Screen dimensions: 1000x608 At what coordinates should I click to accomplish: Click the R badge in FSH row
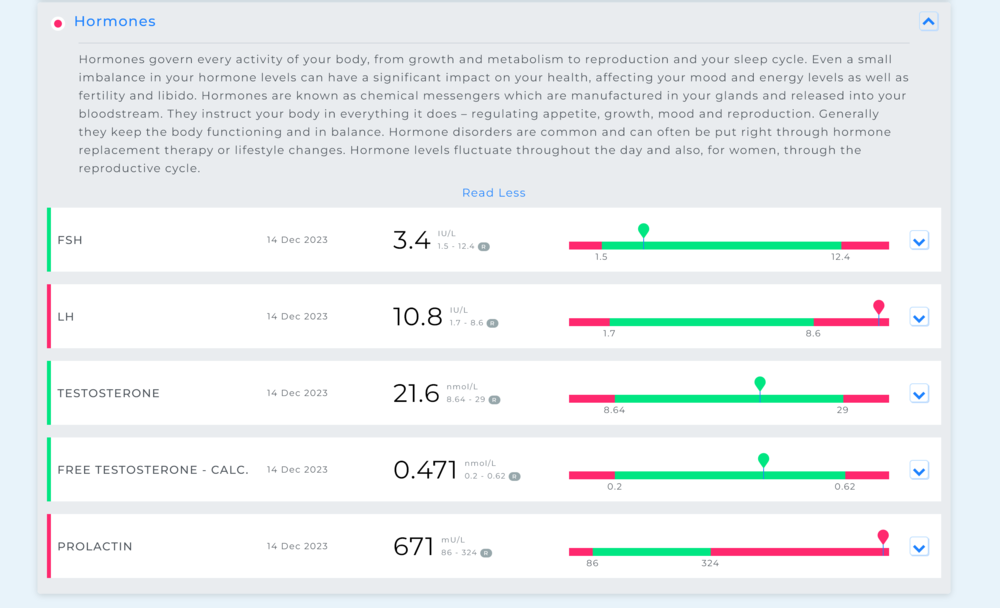(484, 246)
